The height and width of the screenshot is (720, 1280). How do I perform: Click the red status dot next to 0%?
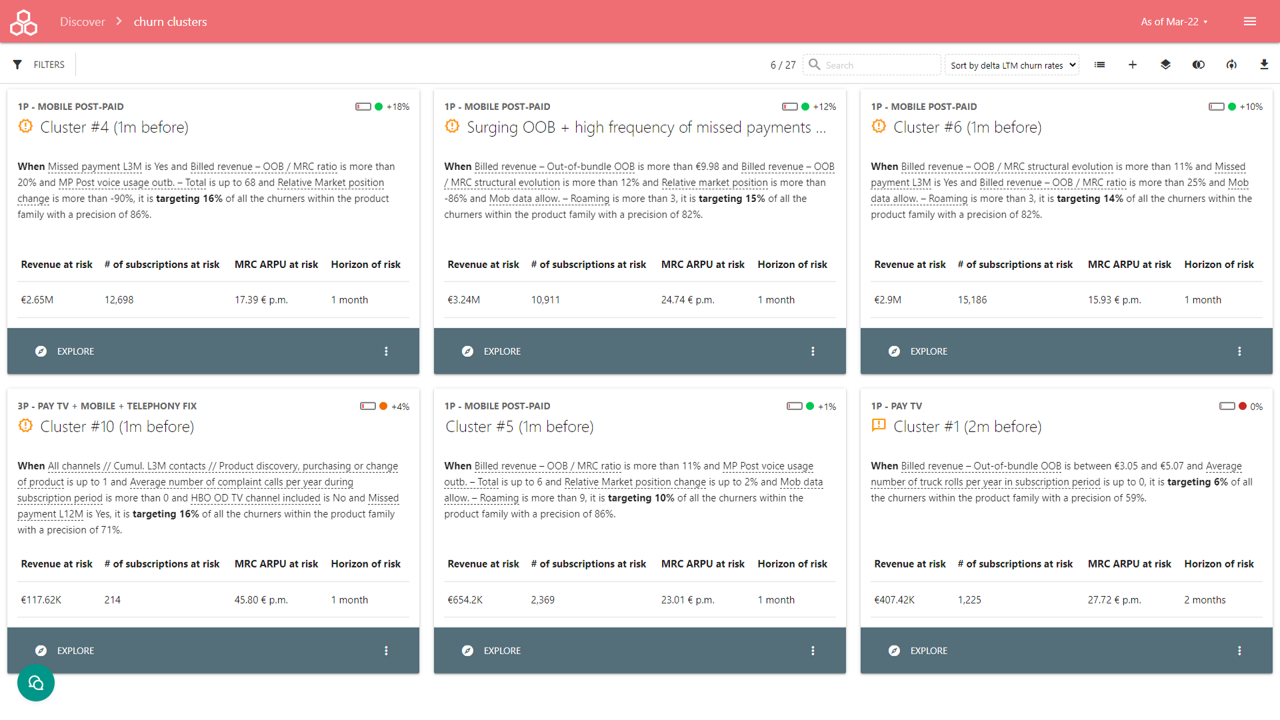pos(1243,407)
